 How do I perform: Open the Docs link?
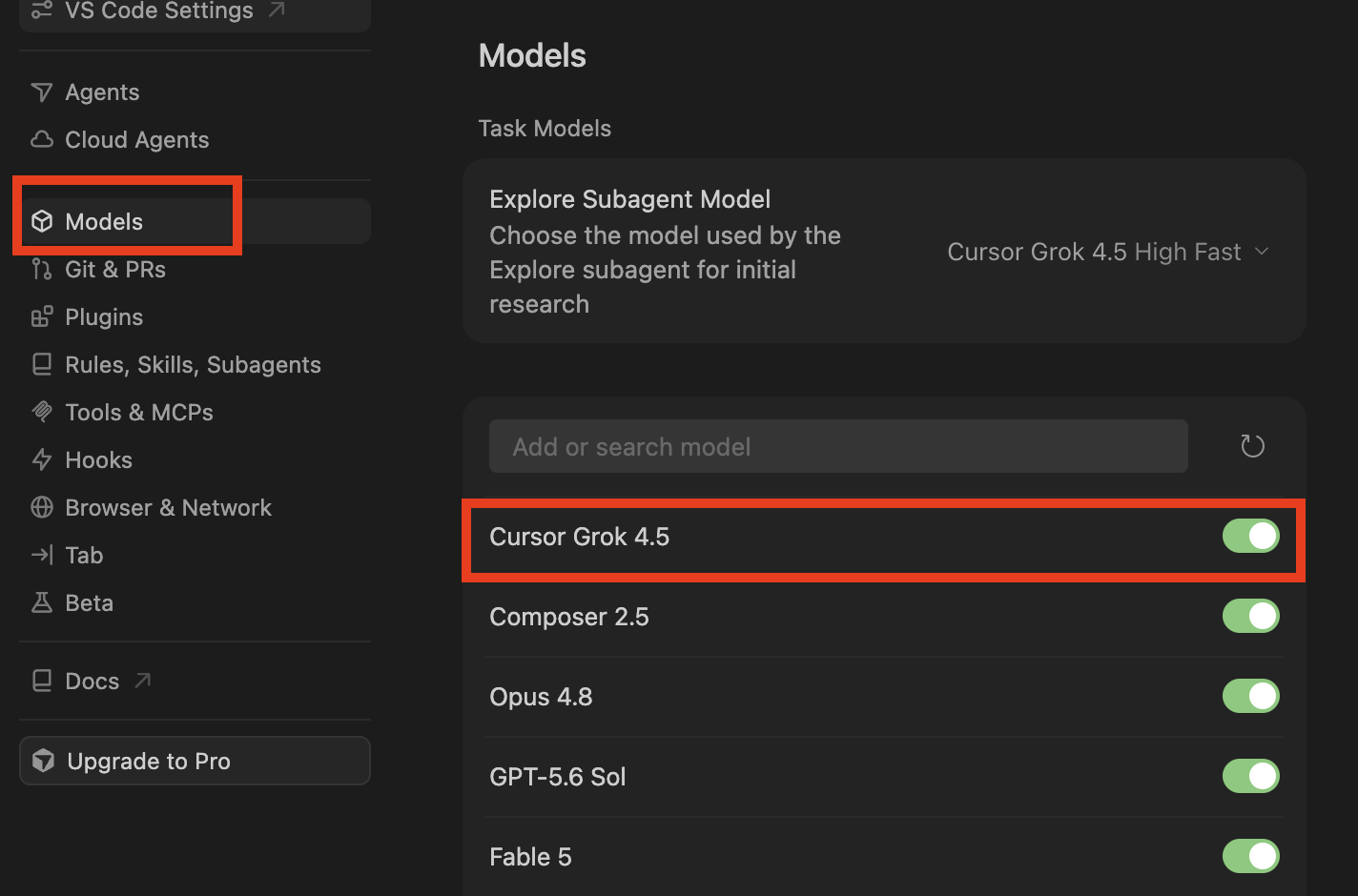click(x=195, y=682)
